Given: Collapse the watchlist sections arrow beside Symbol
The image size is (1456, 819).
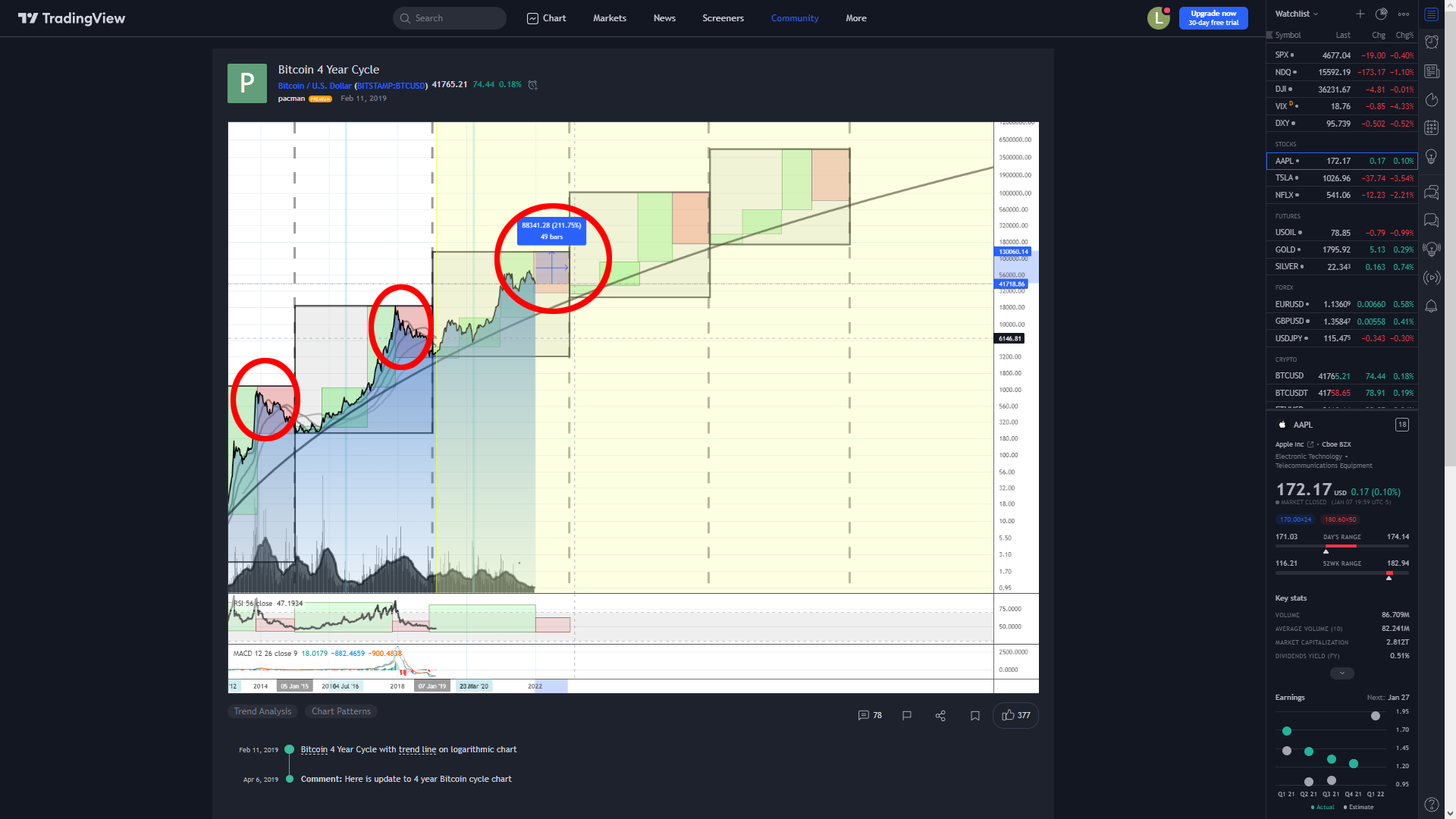Looking at the screenshot, I should 1269,35.
